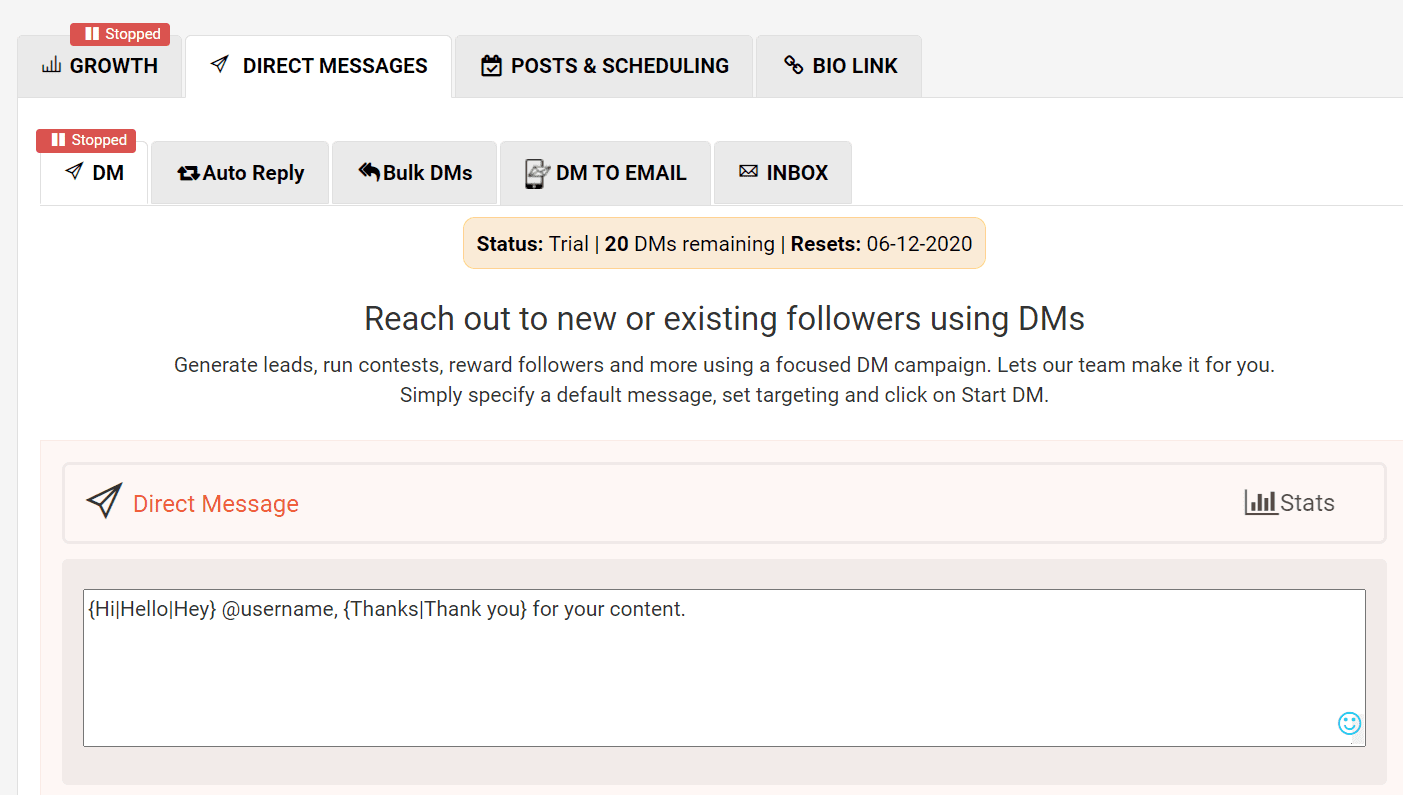
Task: Click the Stopped status badge above GROWTH
Action: 120,33
